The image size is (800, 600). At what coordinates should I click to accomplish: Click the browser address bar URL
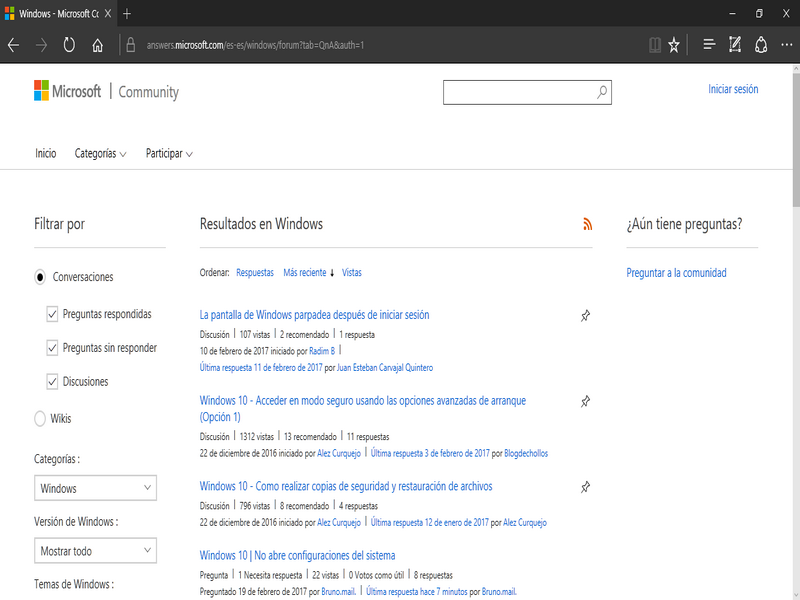pyautogui.click(x=255, y=45)
